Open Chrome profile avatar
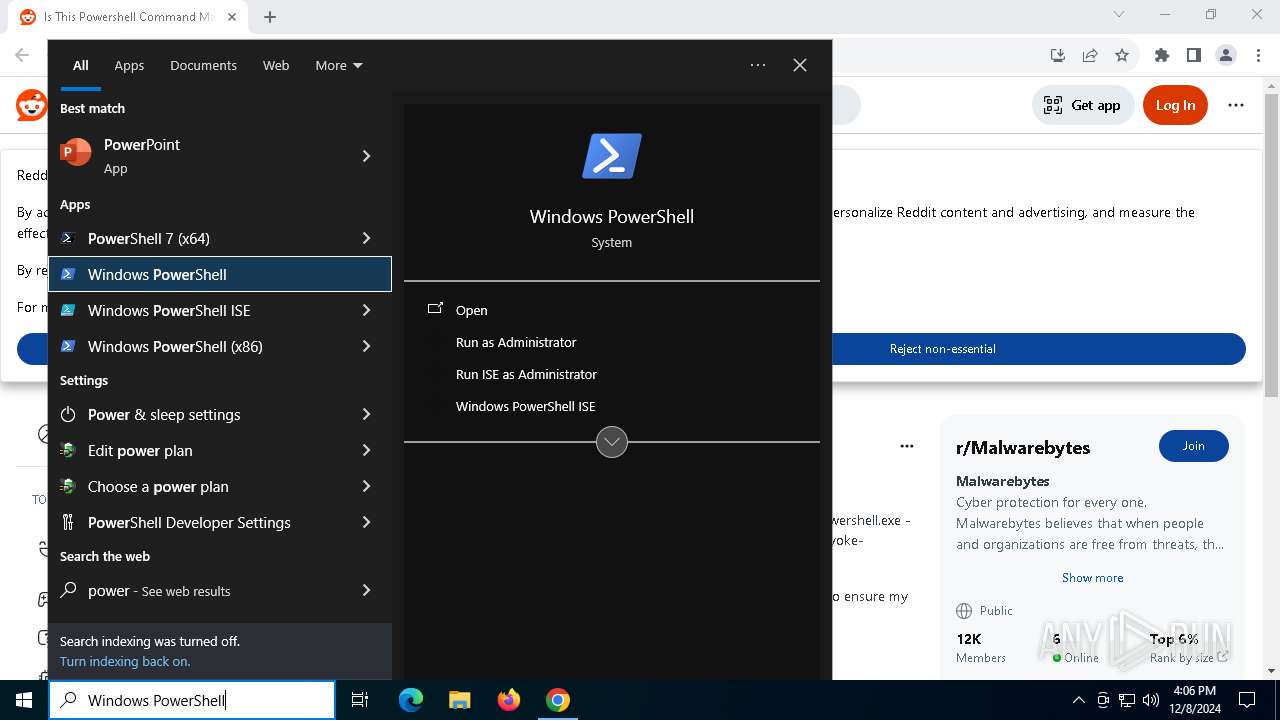The height and width of the screenshot is (720, 1280). tap(1226, 56)
